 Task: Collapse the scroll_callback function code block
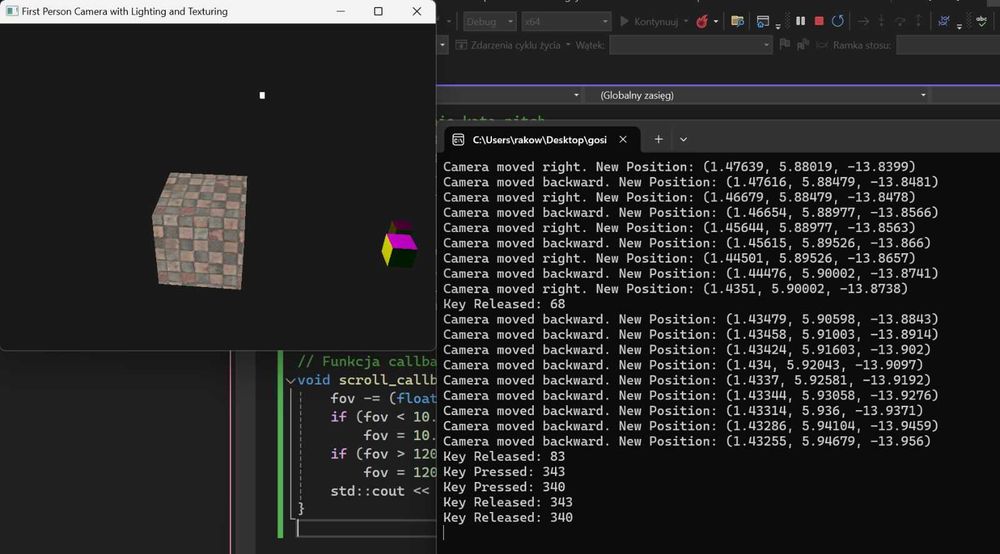pyautogui.click(x=290, y=380)
